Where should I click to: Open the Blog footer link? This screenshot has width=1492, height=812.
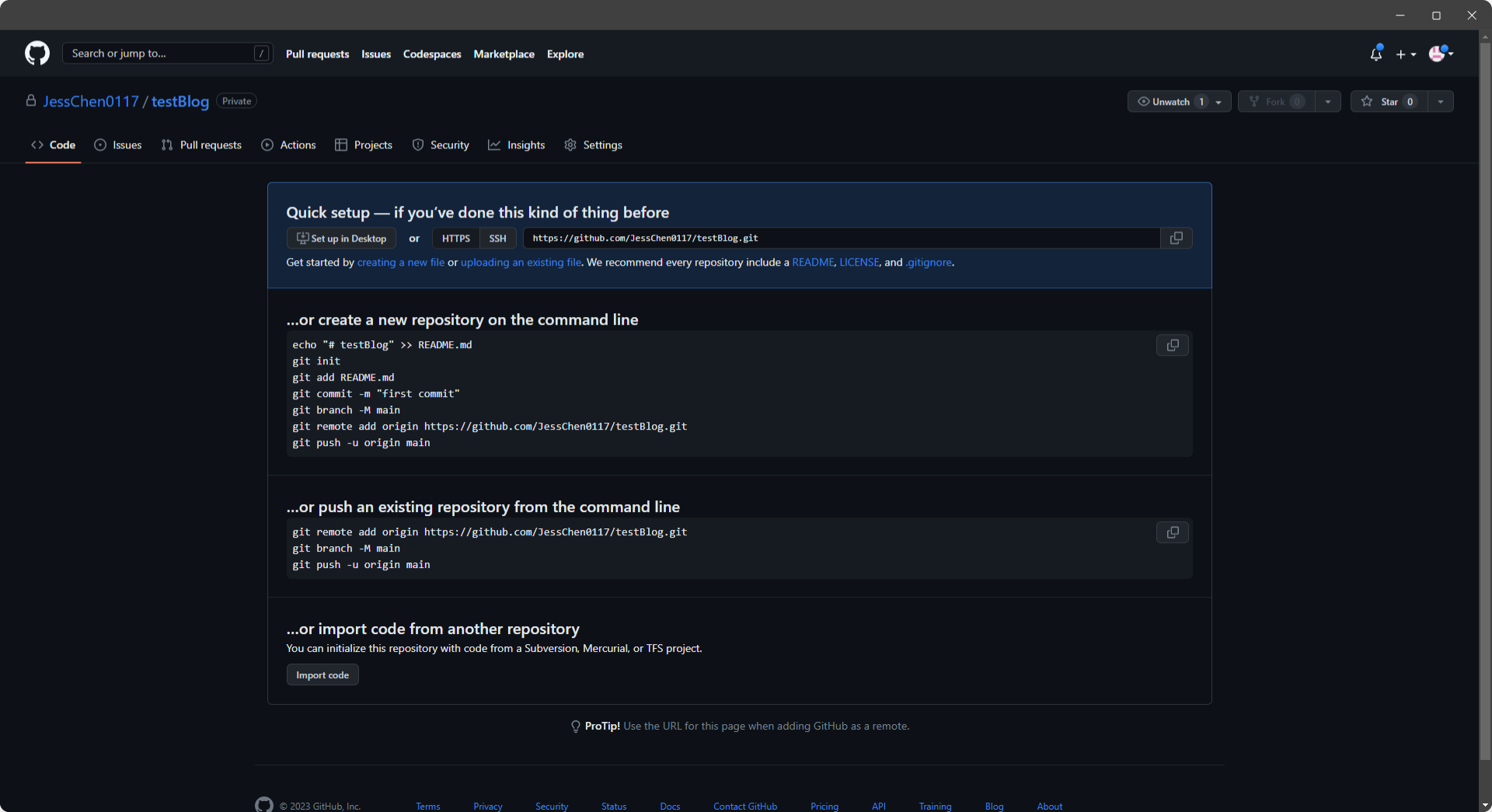994,807
